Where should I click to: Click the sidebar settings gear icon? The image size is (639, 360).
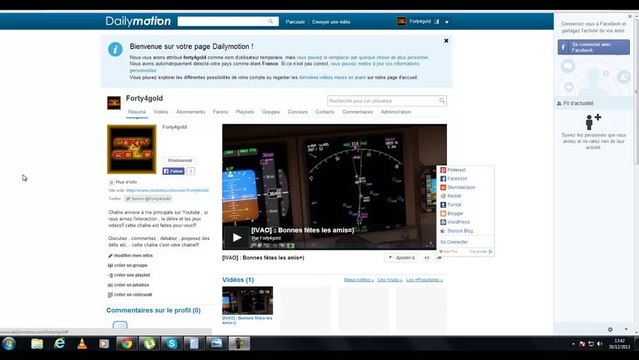tap(610, 329)
